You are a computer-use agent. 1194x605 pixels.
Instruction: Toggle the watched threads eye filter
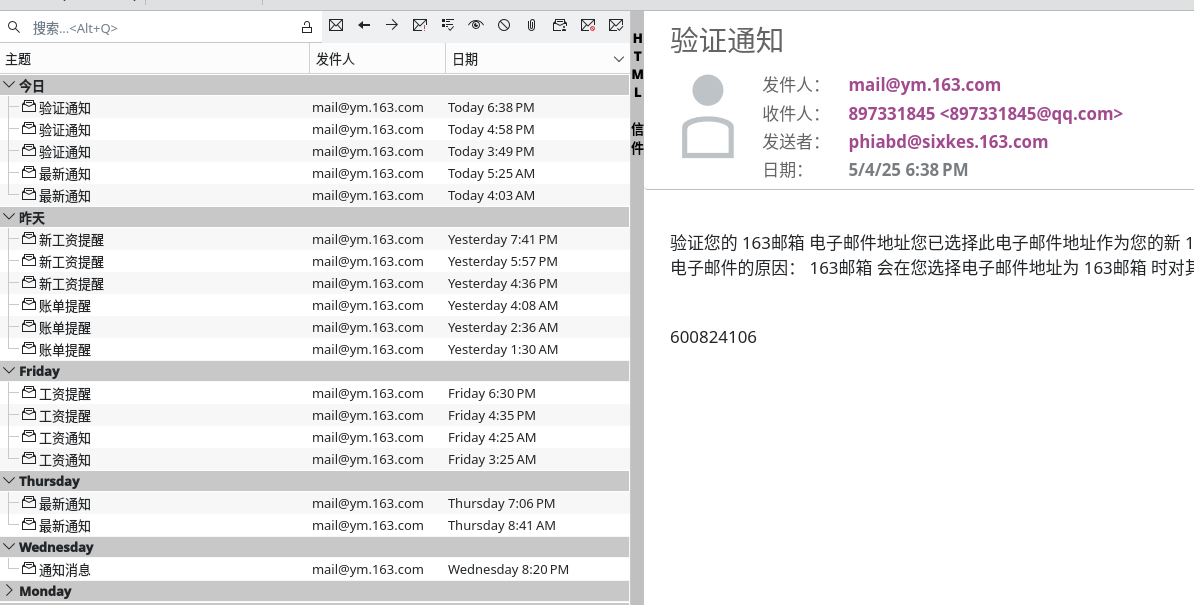[476, 25]
